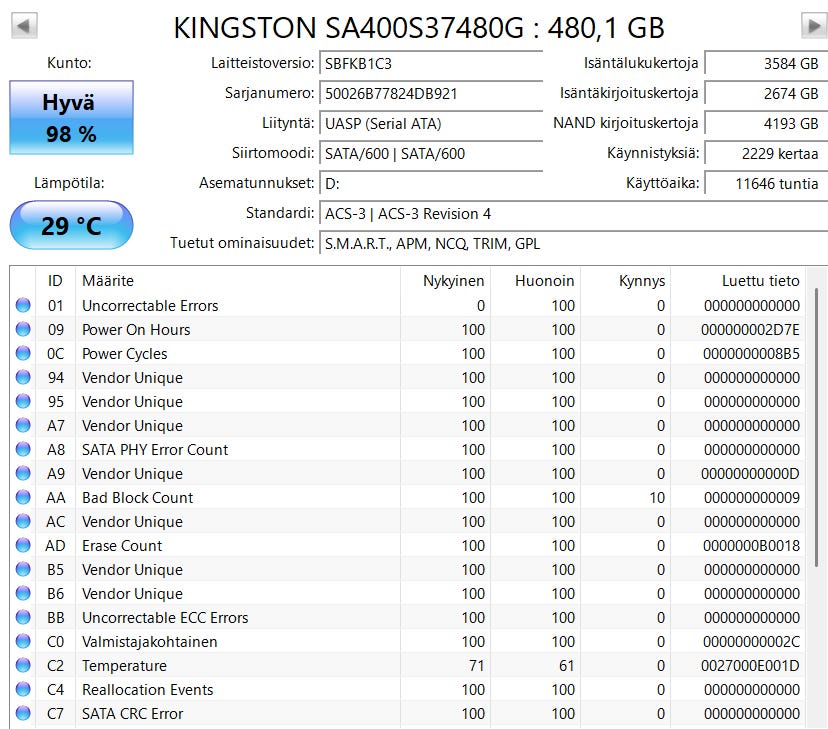
Task: Click status dot of Bad Block Count row
Action: [x=23, y=497]
